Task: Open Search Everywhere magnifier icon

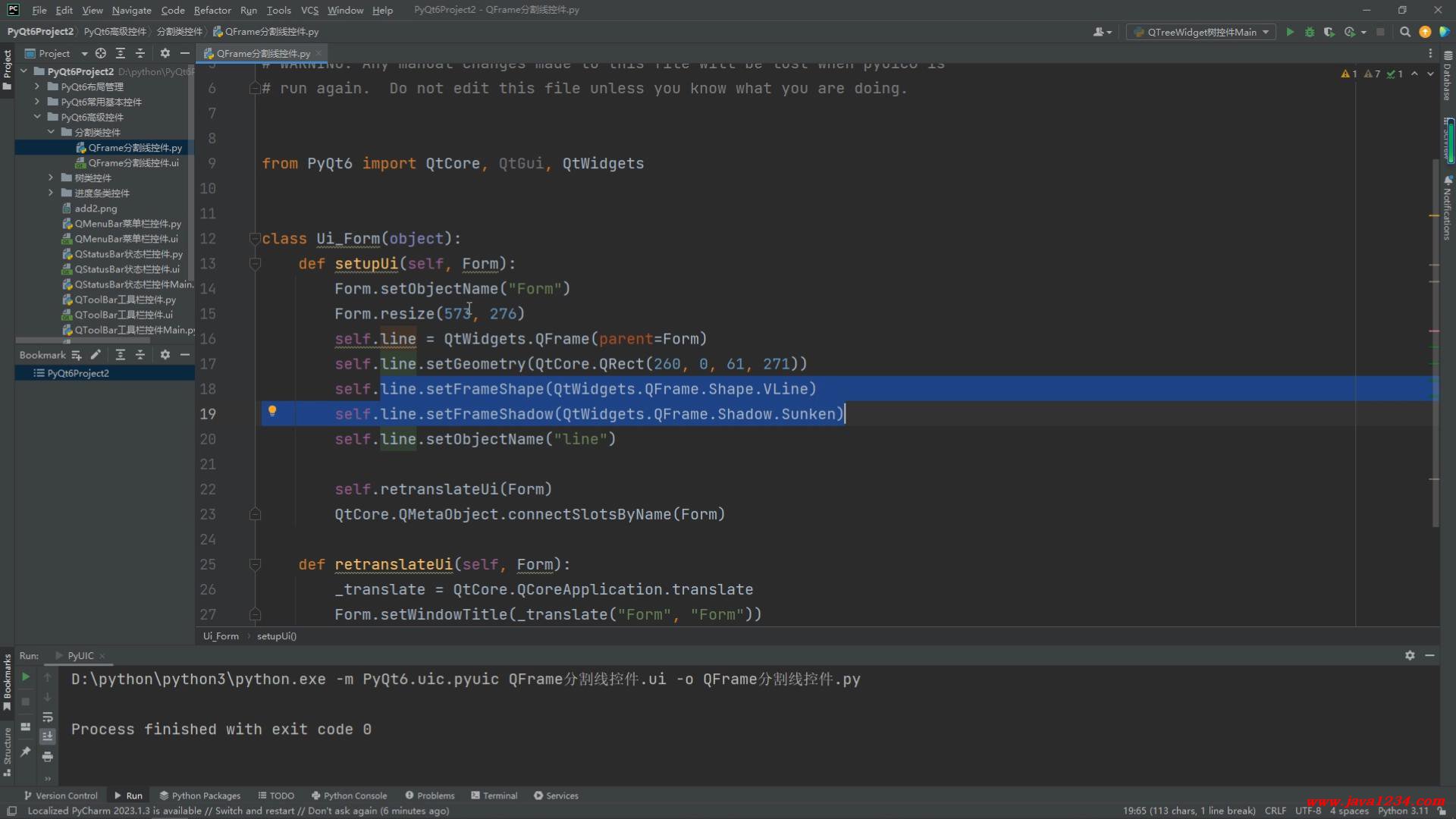Action: (1405, 32)
